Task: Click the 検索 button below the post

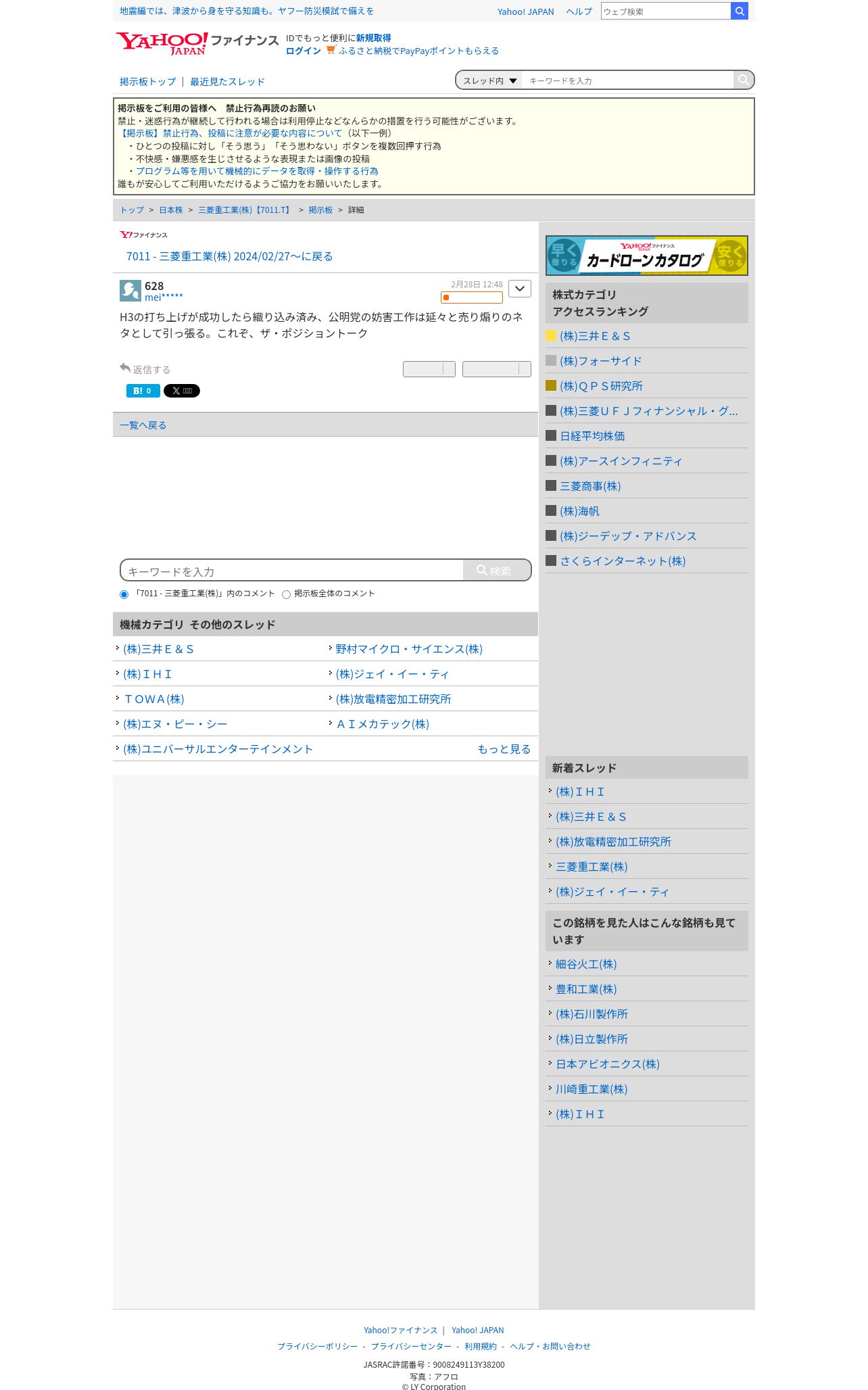Action: pyautogui.click(x=497, y=571)
